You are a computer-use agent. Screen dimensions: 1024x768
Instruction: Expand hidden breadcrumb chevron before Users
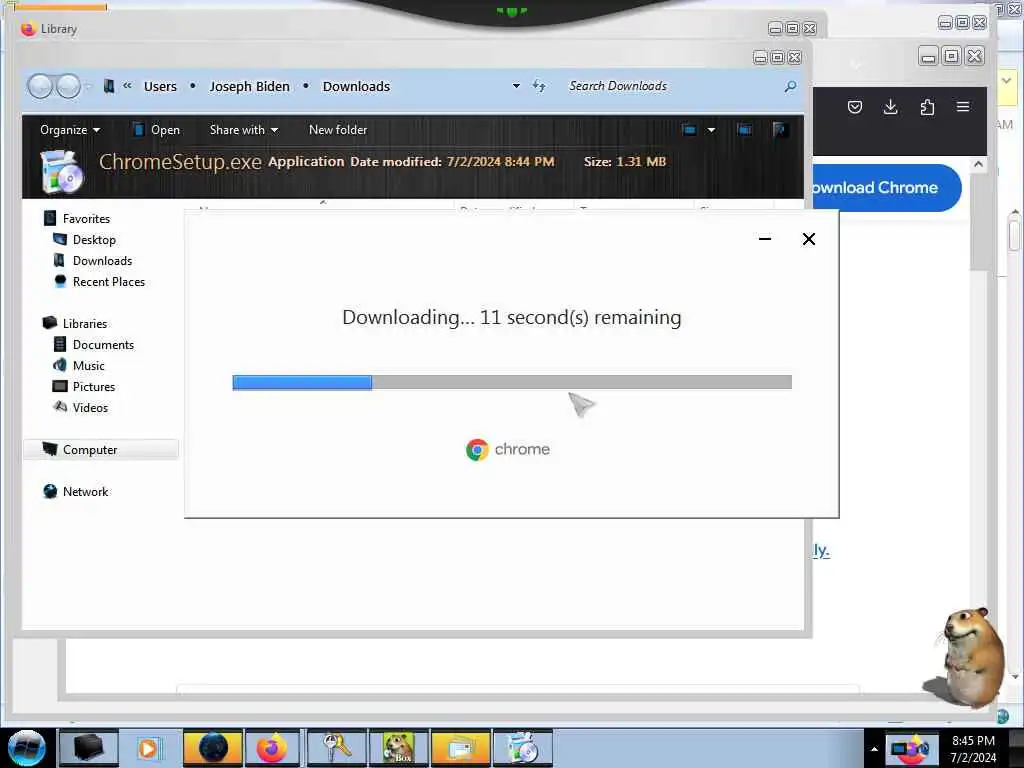[127, 86]
